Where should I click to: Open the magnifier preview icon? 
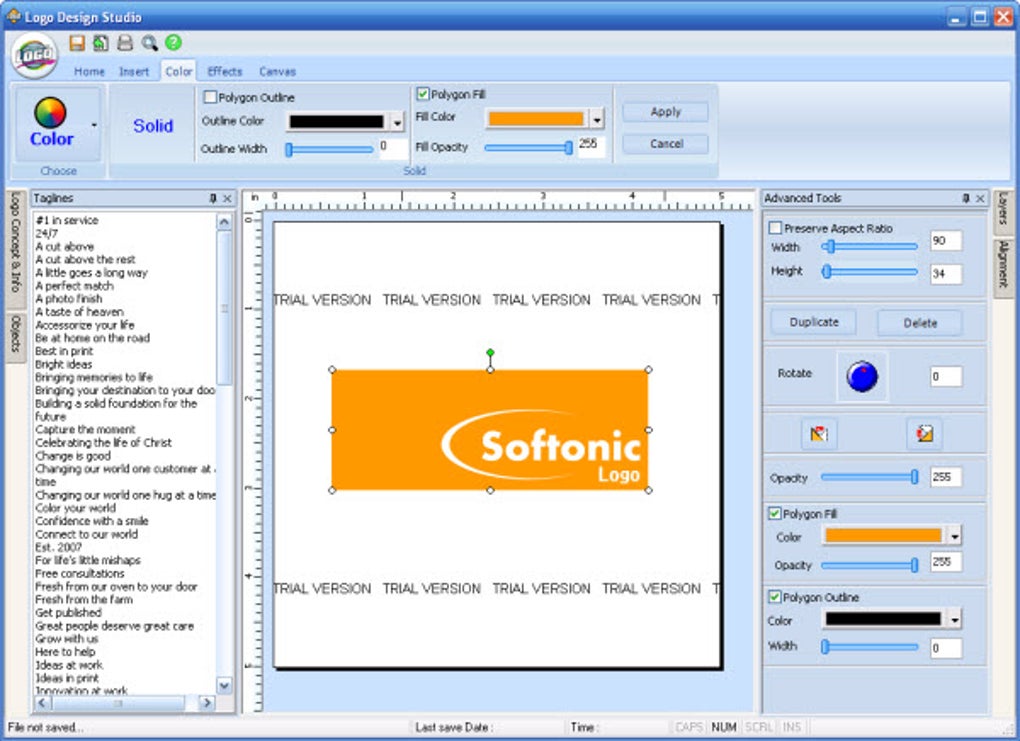(x=150, y=43)
